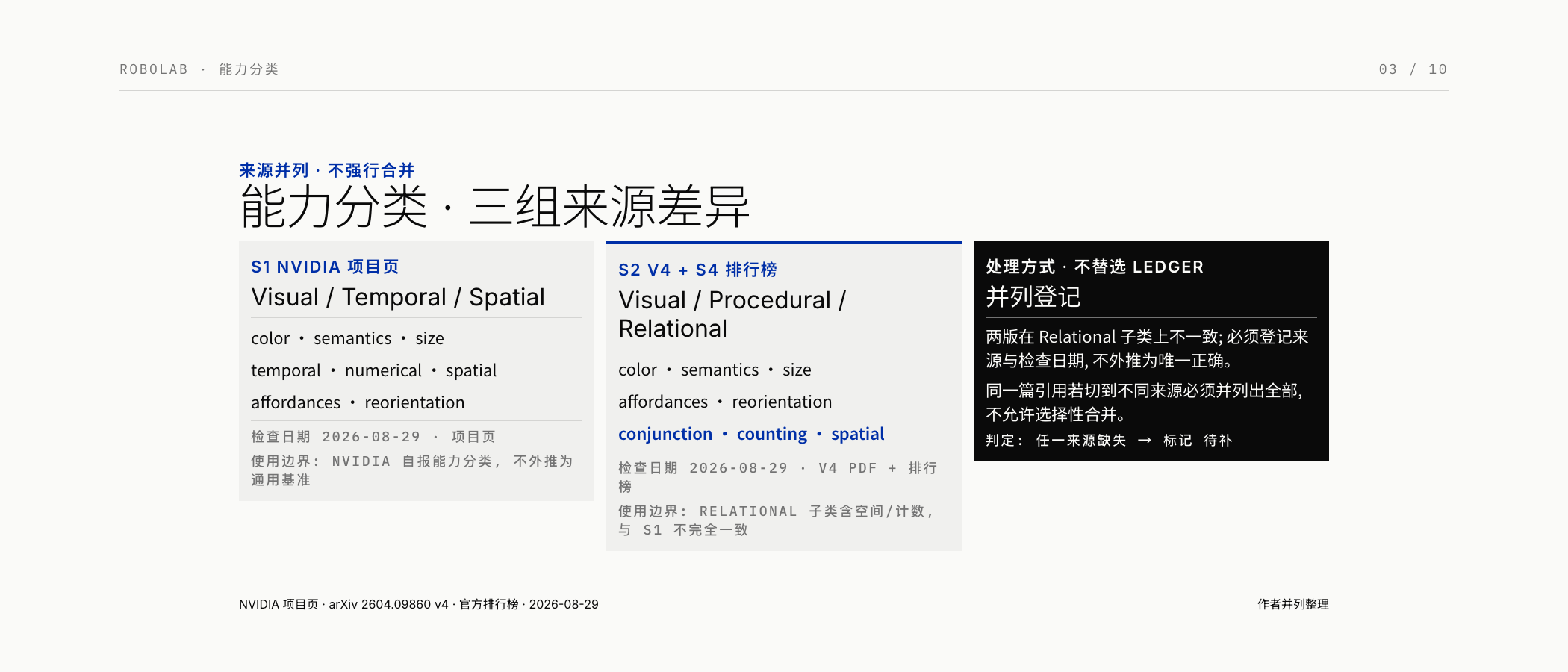Click the page counter 03 / 10
This screenshot has width=1568, height=672.
1413,69
